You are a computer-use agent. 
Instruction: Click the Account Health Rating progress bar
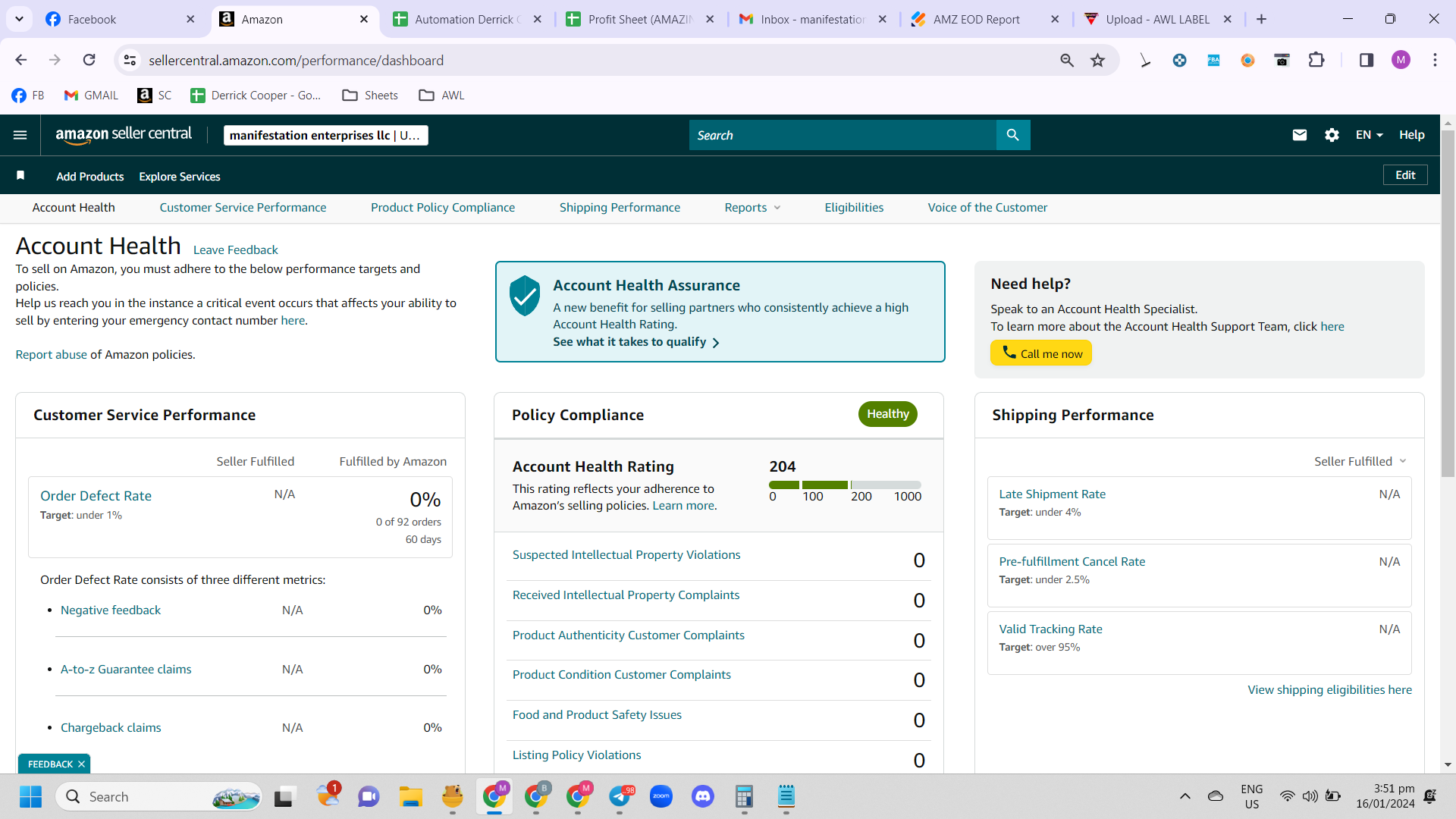point(845,485)
